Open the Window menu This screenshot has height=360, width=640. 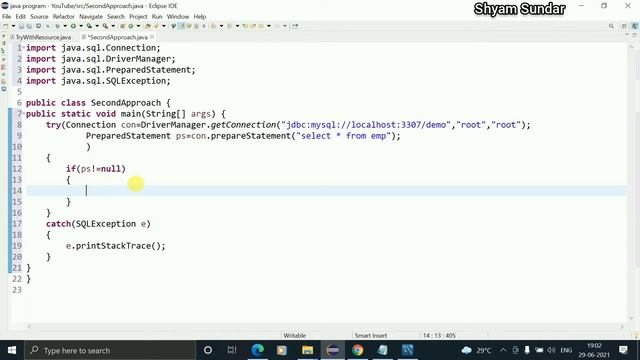tap(178, 17)
